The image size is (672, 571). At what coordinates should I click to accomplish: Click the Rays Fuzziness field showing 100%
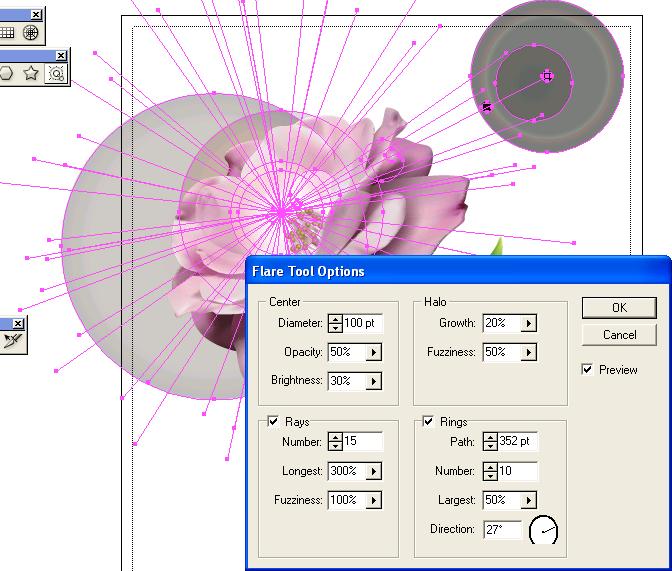tap(347, 500)
